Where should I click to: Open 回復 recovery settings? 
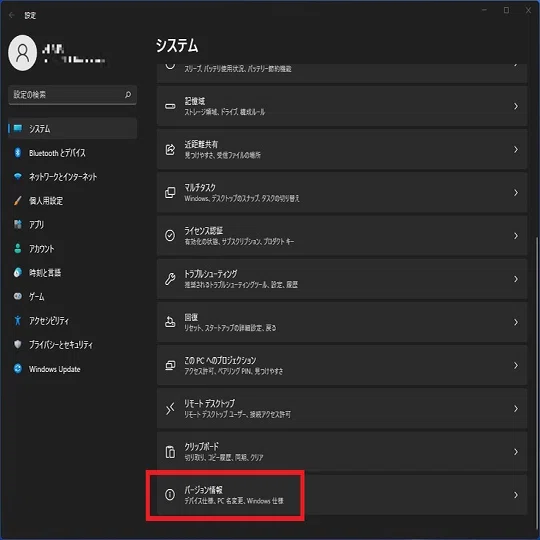pos(342,322)
